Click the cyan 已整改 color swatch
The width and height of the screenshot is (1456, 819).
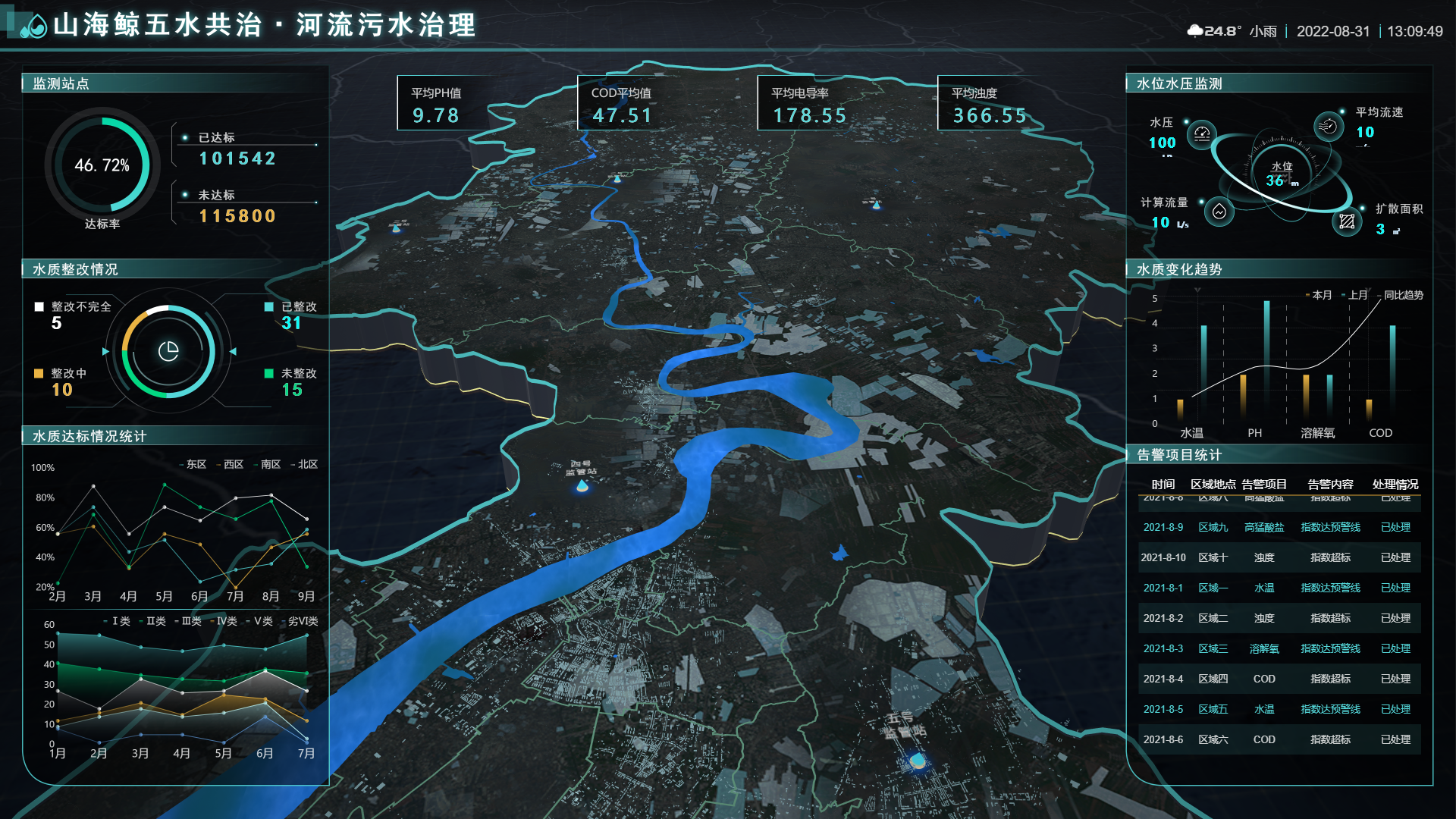[268, 307]
